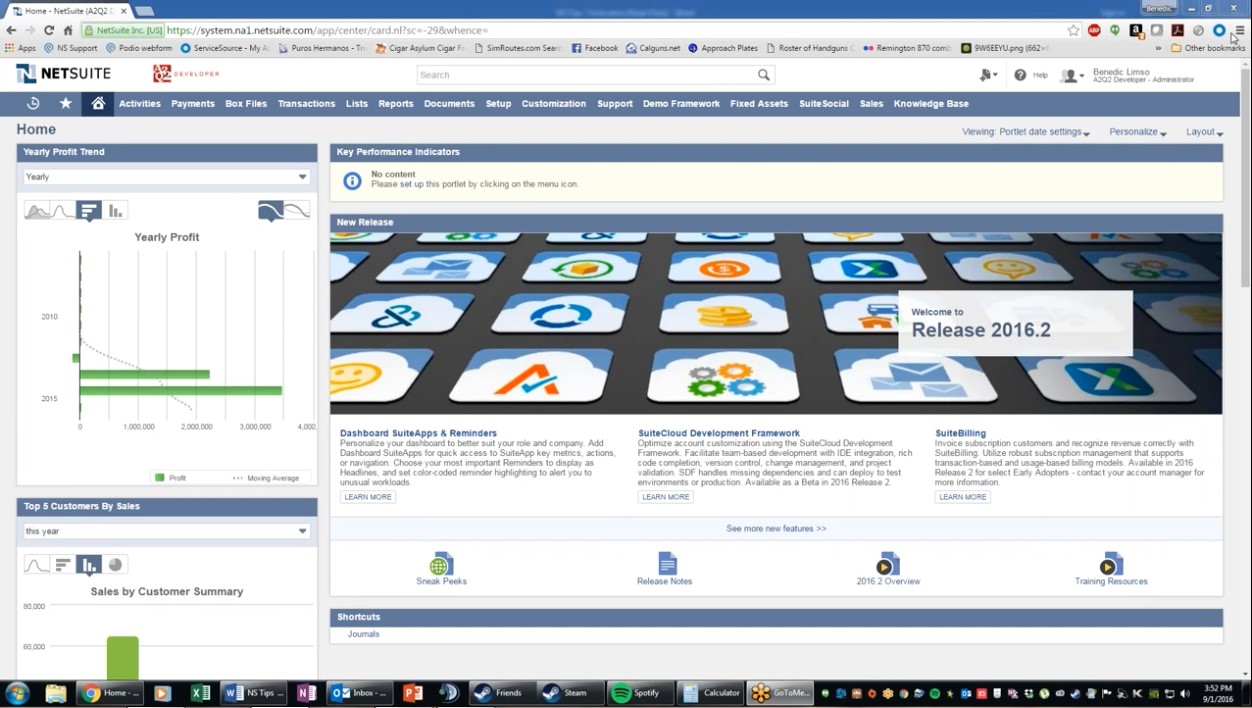Click the Home house icon in navigation bar
The image size is (1252, 708).
(x=97, y=103)
